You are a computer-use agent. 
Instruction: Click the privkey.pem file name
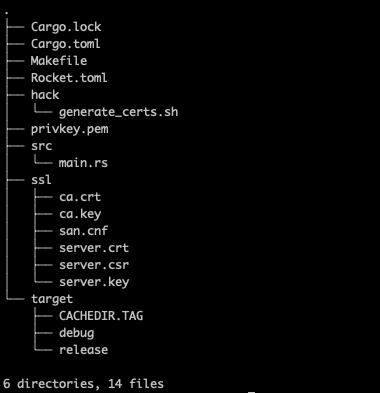pyautogui.click(x=70, y=129)
